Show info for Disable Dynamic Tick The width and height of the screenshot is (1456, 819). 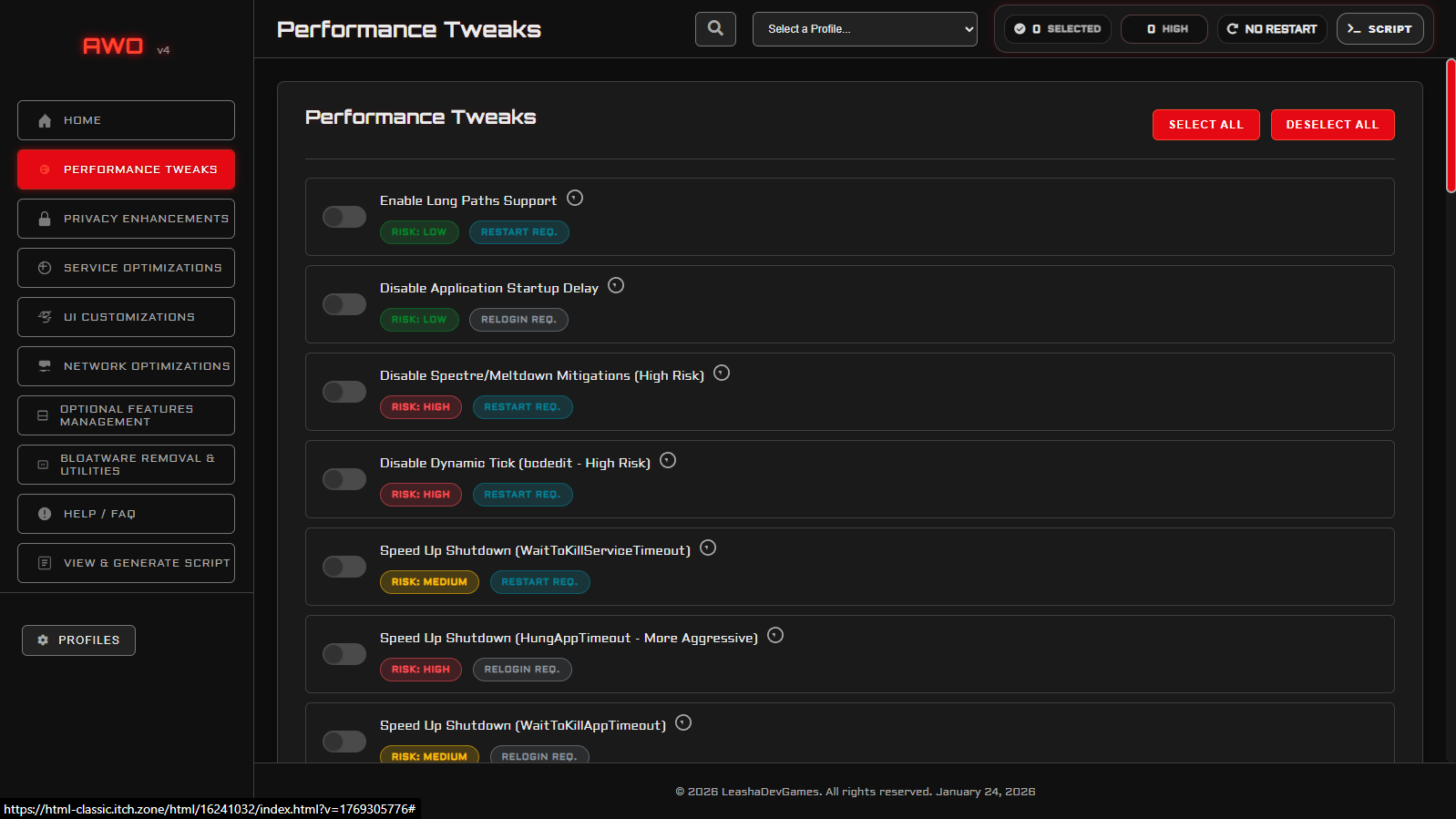[x=668, y=461]
